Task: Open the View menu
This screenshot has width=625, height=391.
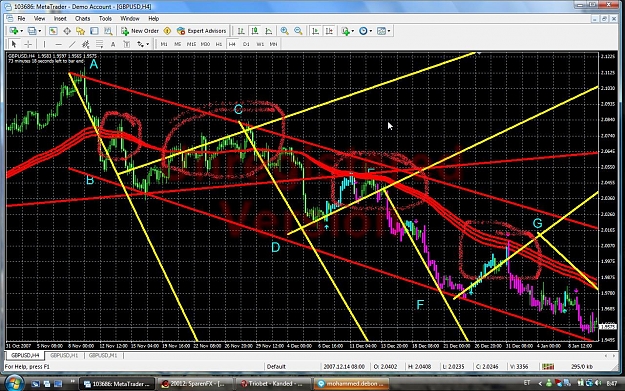Action: (x=39, y=19)
